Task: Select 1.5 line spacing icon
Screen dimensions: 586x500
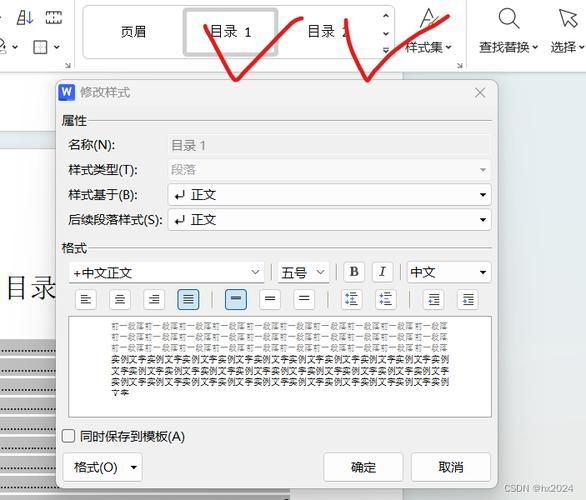Action: coord(270,299)
